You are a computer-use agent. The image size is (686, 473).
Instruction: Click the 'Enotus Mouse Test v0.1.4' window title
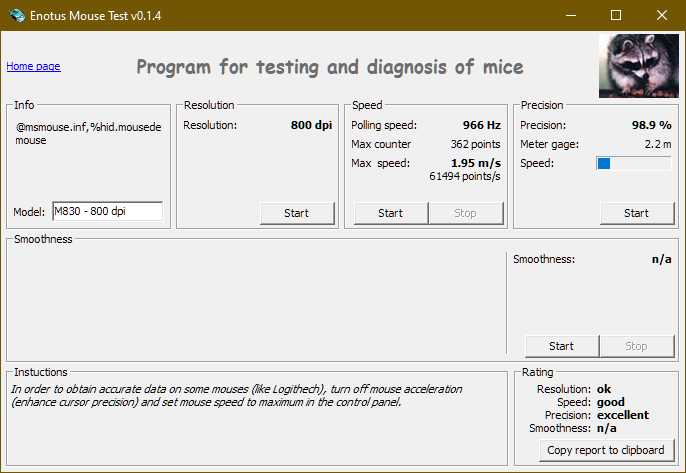tap(95, 16)
